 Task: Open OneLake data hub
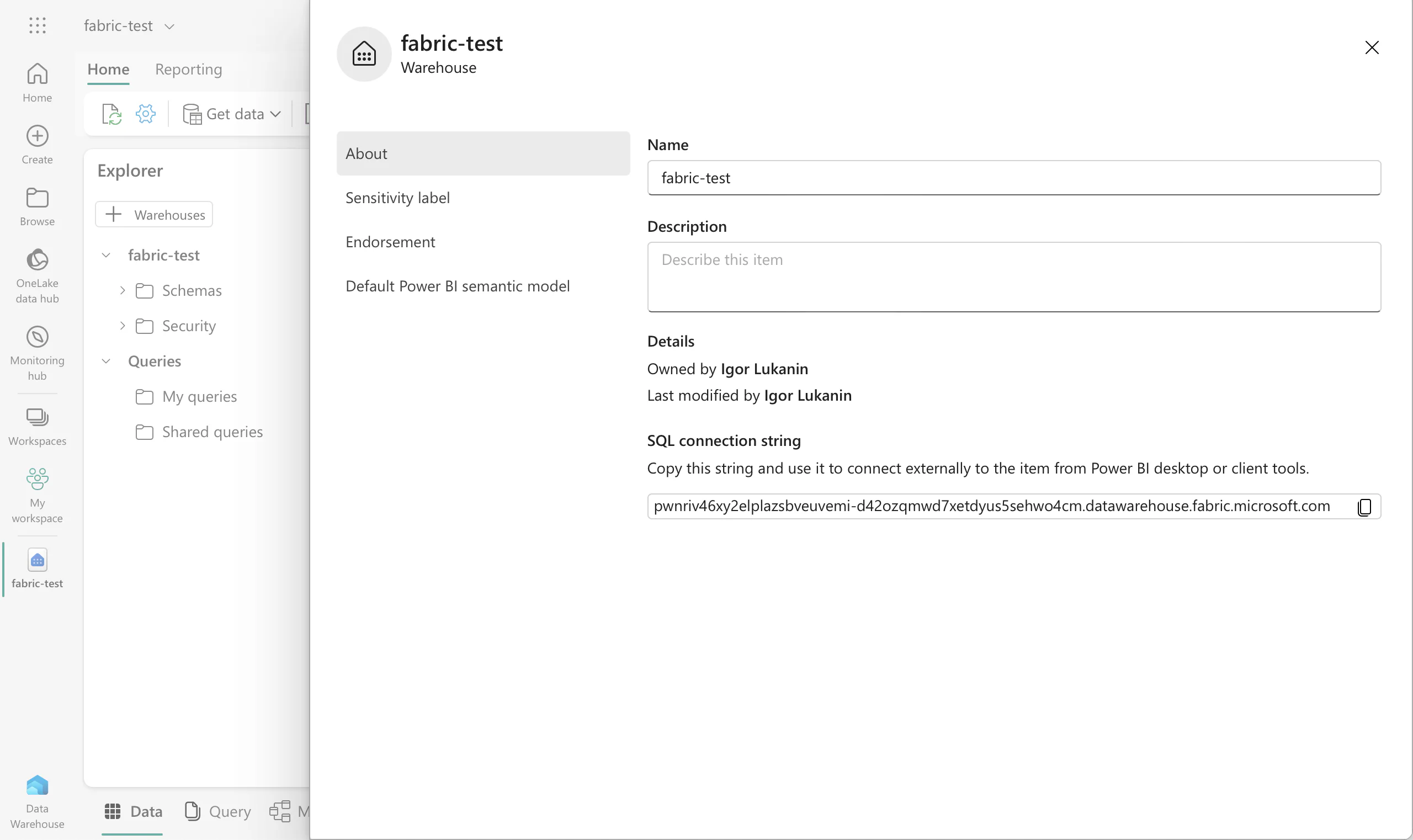coord(38,275)
